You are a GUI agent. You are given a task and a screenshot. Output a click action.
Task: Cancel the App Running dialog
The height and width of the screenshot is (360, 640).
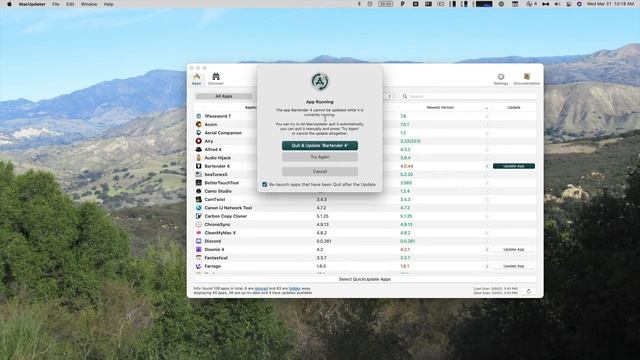point(320,171)
